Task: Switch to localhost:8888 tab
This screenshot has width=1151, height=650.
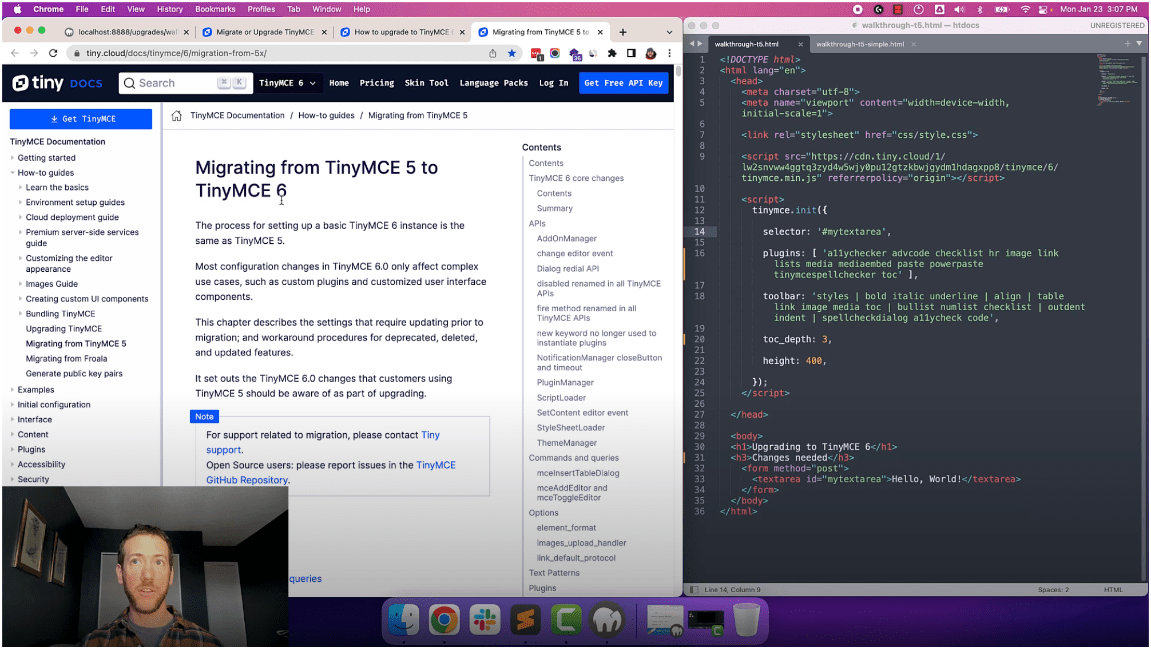Action: click(x=126, y=32)
